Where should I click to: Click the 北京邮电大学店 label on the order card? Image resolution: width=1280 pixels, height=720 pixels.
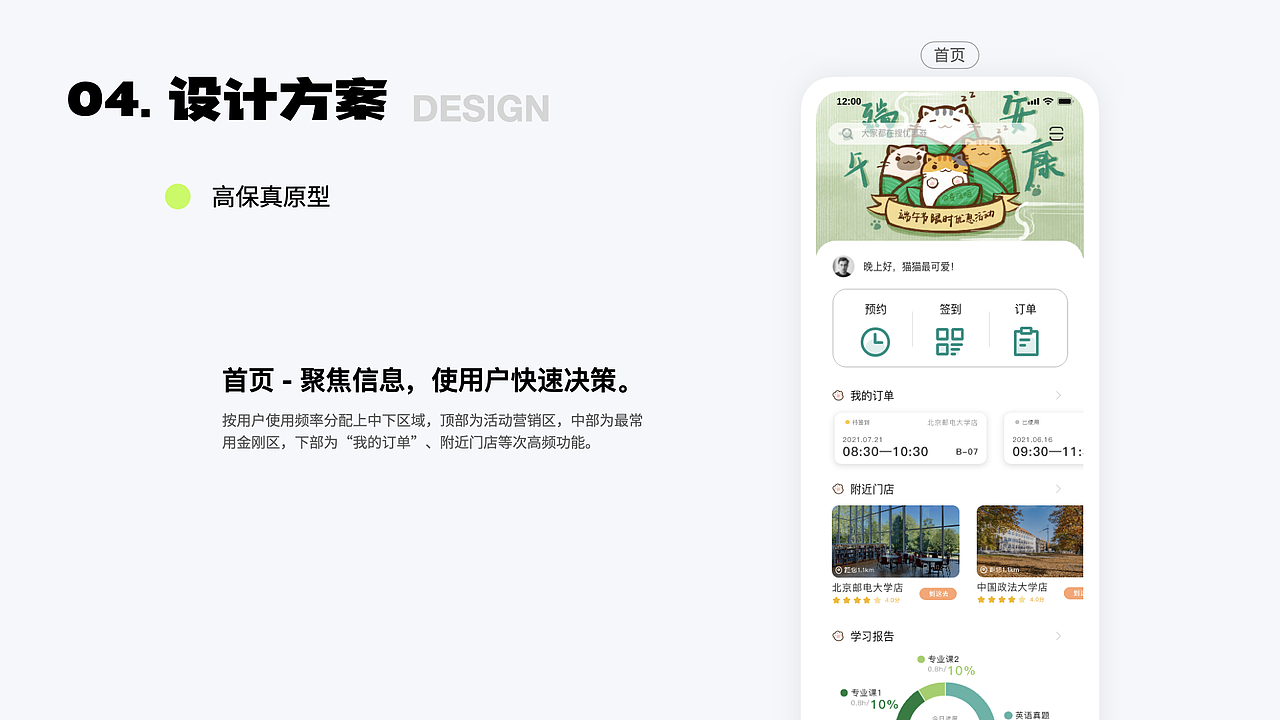(x=953, y=423)
